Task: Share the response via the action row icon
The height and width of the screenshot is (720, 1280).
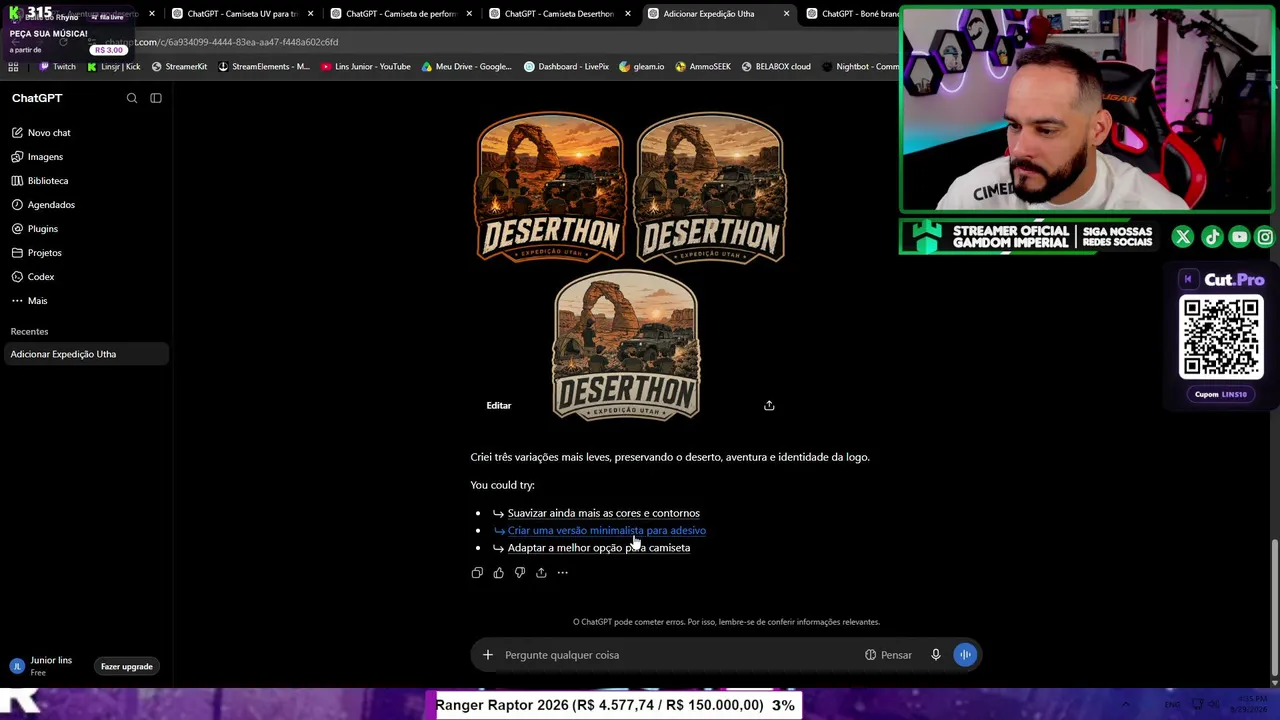Action: pos(541,573)
